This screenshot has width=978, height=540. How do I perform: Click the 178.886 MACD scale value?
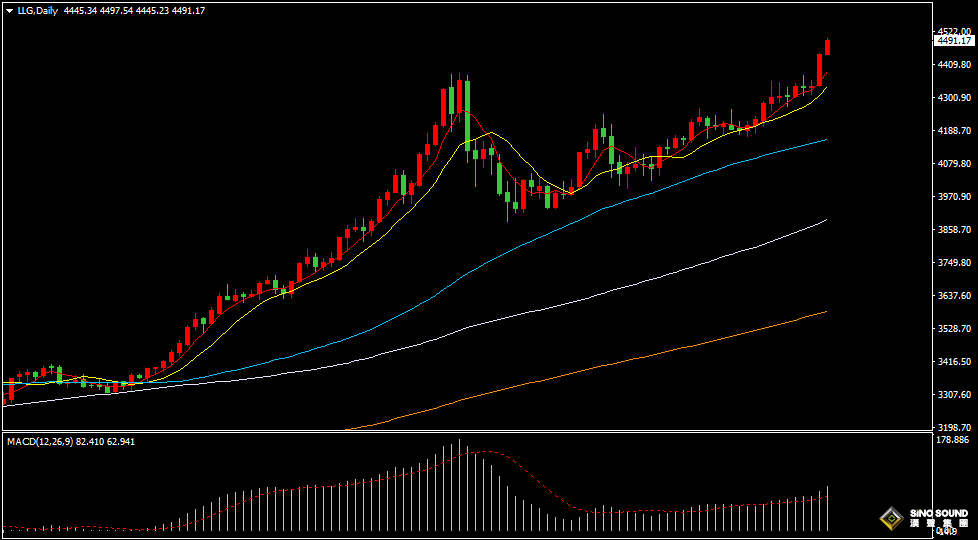(x=951, y=439)
